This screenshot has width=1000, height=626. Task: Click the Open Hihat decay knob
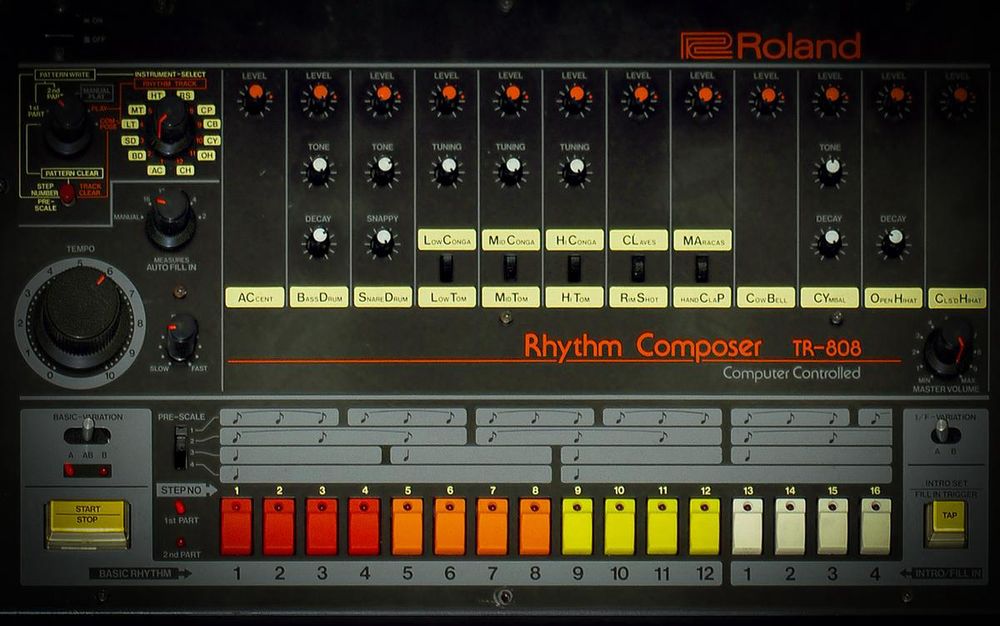pyautogui.click(x=893, y=242)
